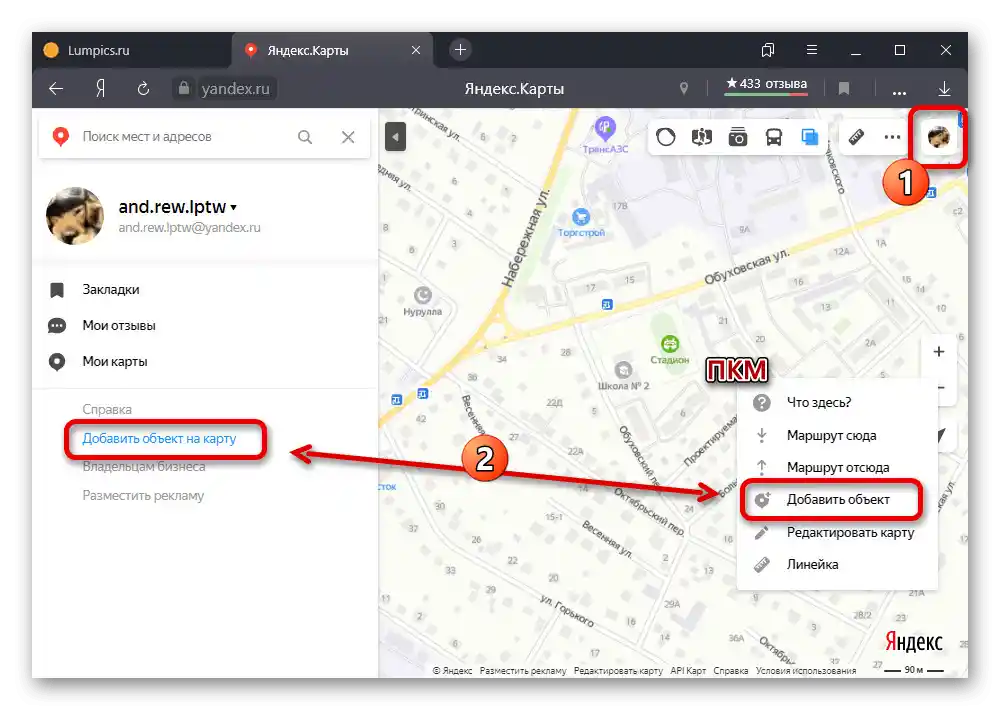Open the browser hamburger menu
The width and height of the screenshot is (1000, 710).
click(x=812, y=50)
